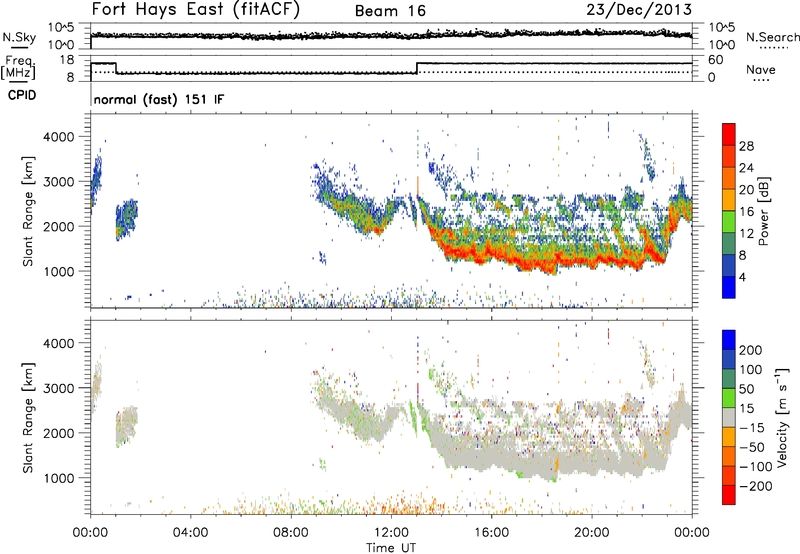Select the power panel "Slant Range [km]" label
The height and width of the screenshot is (554, 800).
pos(29,211)
